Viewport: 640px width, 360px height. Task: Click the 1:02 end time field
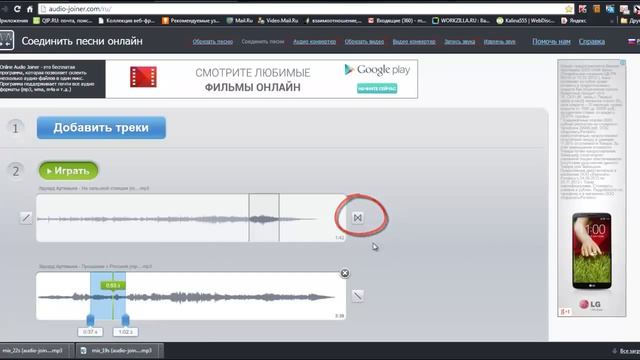[125, 332]
